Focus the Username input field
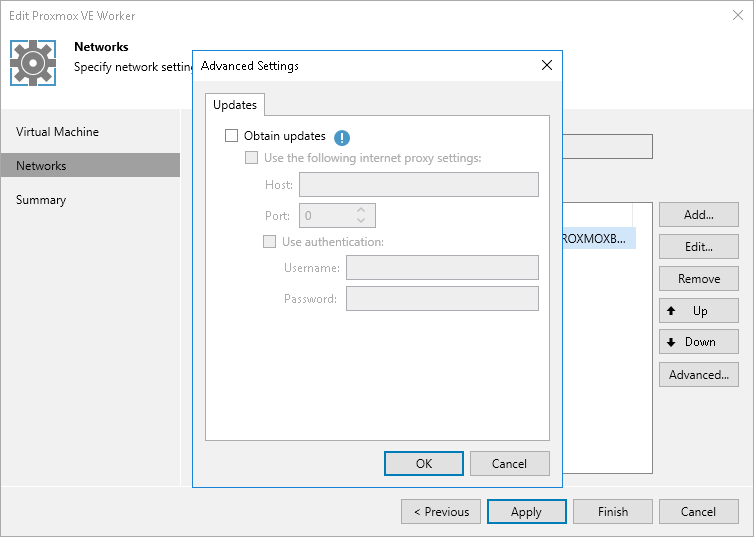Viewport: 754px width, 537px height. (442, 267)
